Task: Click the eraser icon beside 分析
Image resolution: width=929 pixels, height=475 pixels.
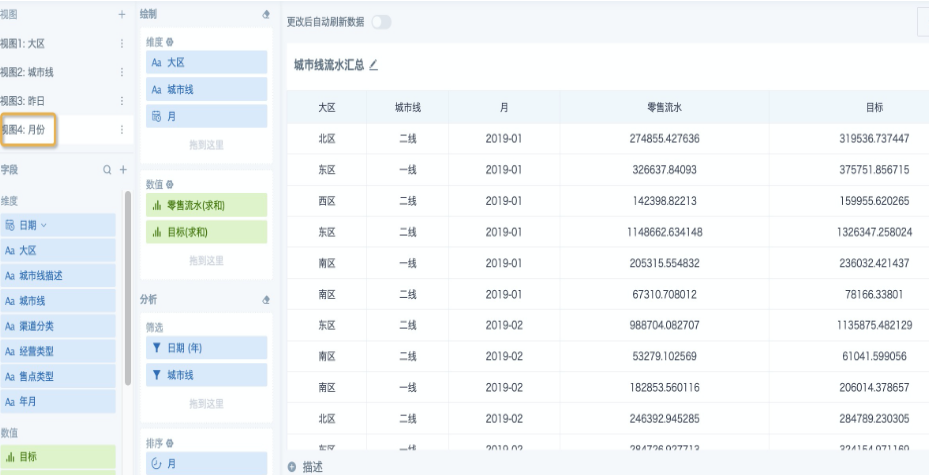Action: tap(265, 299)
